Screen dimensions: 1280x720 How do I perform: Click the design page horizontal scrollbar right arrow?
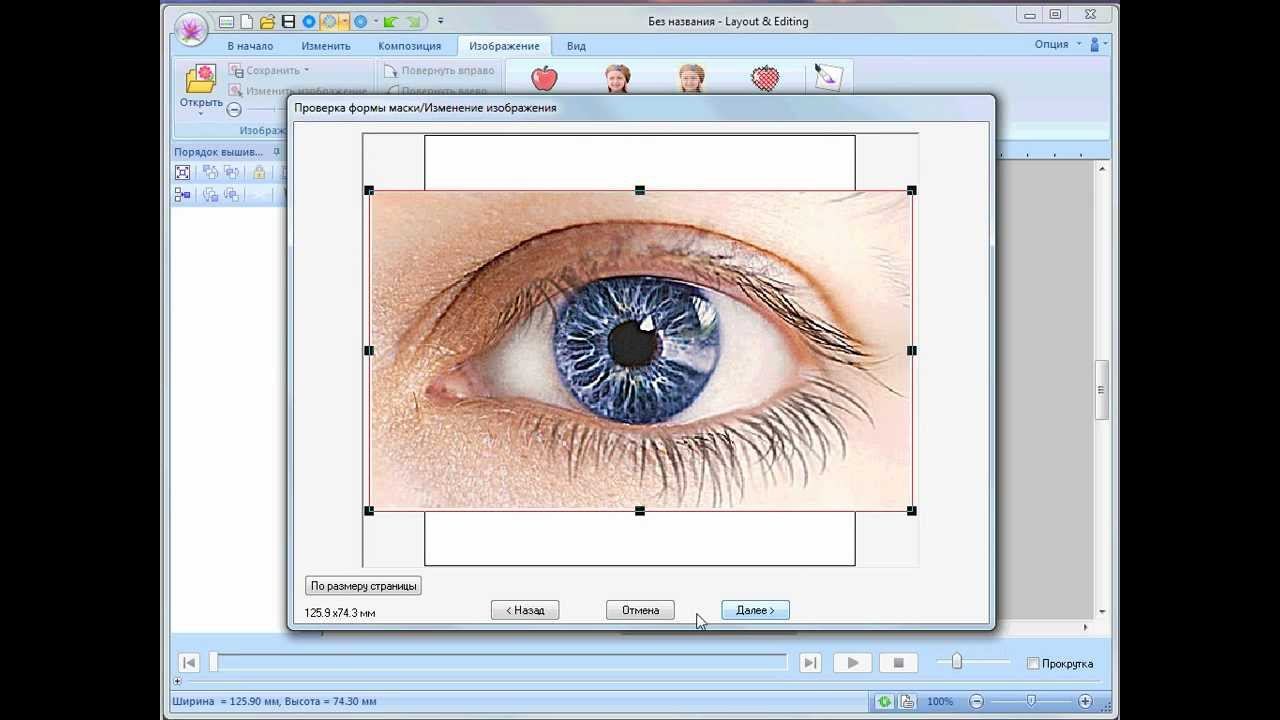click(x=1086, y=627)
